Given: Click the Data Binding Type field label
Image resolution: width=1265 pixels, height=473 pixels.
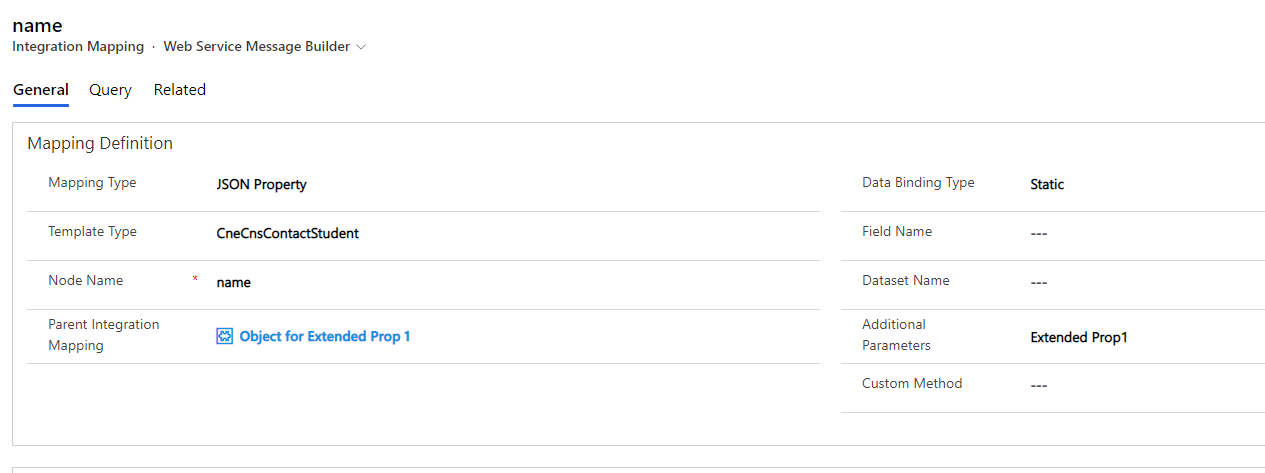Looking at the screenshot, I should tap(918, 183).
